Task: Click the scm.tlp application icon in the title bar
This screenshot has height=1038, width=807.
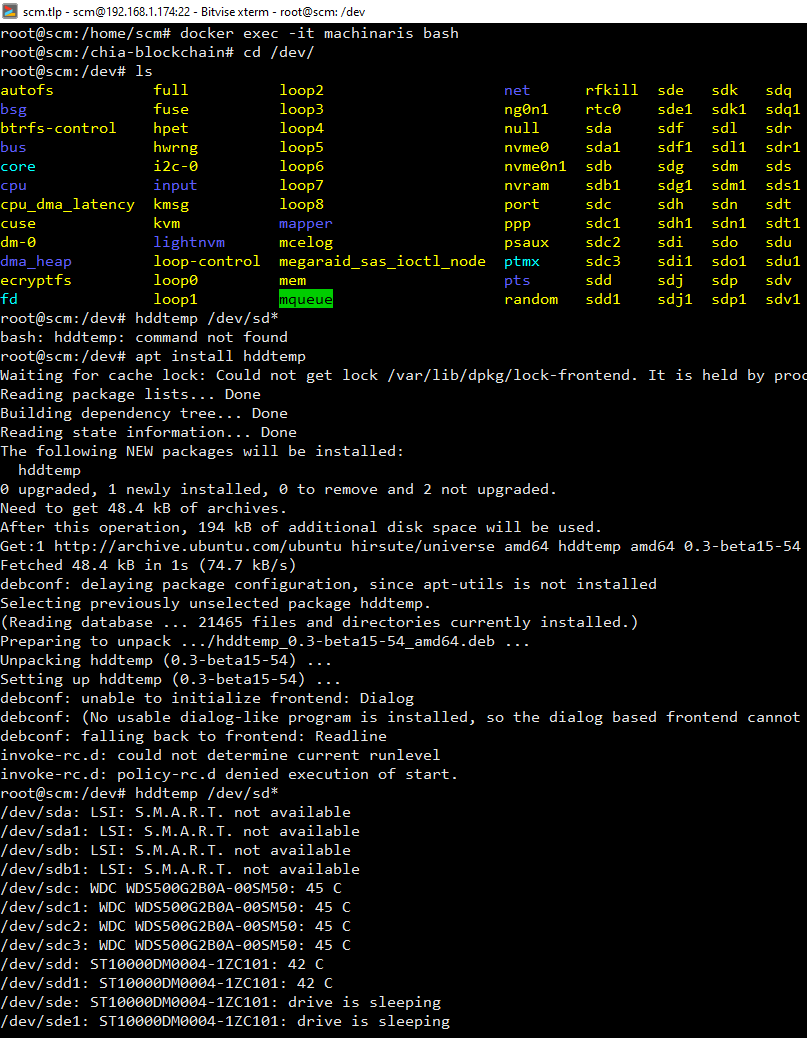Action: 10,12
